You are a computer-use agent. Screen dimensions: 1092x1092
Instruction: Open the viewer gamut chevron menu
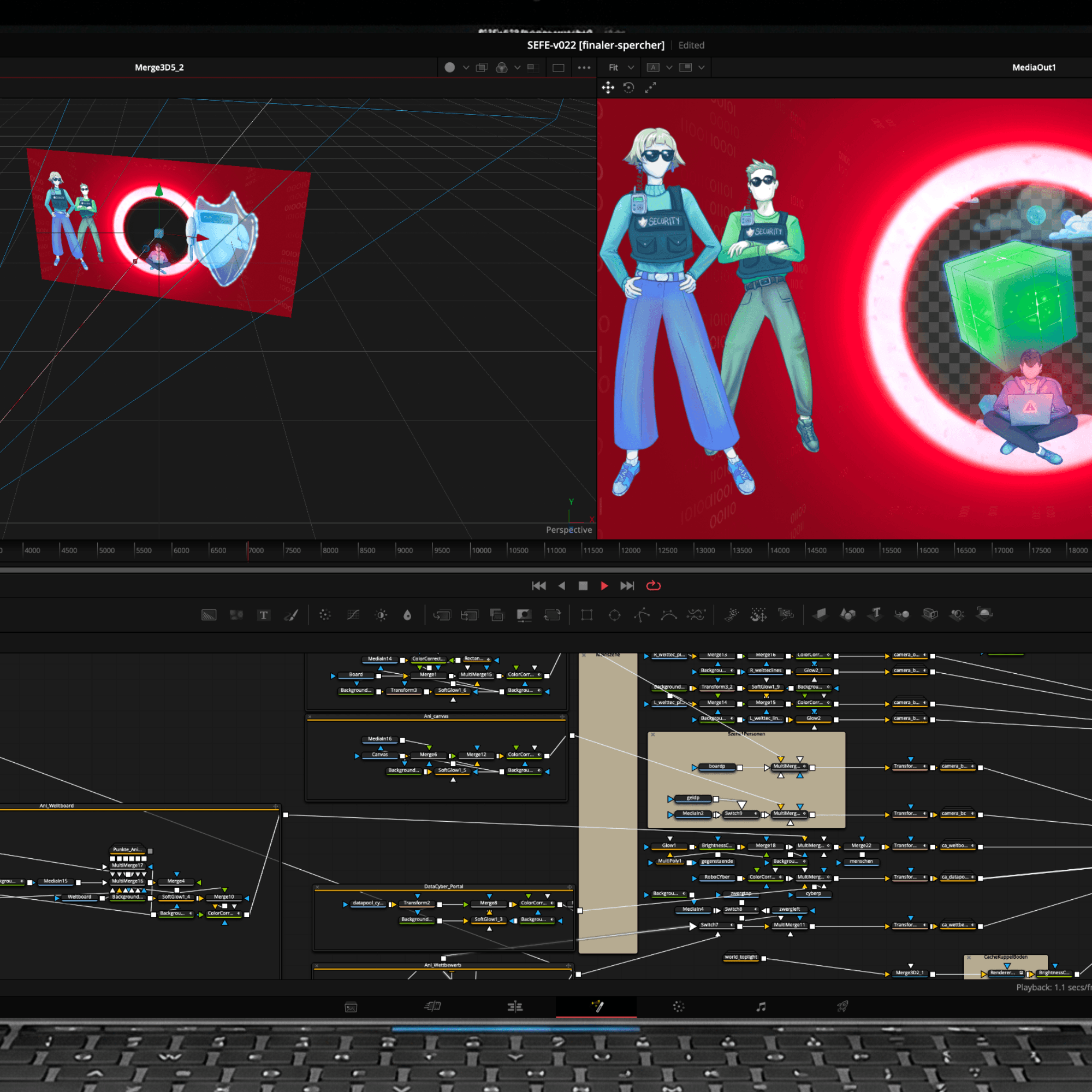point(518,67)
